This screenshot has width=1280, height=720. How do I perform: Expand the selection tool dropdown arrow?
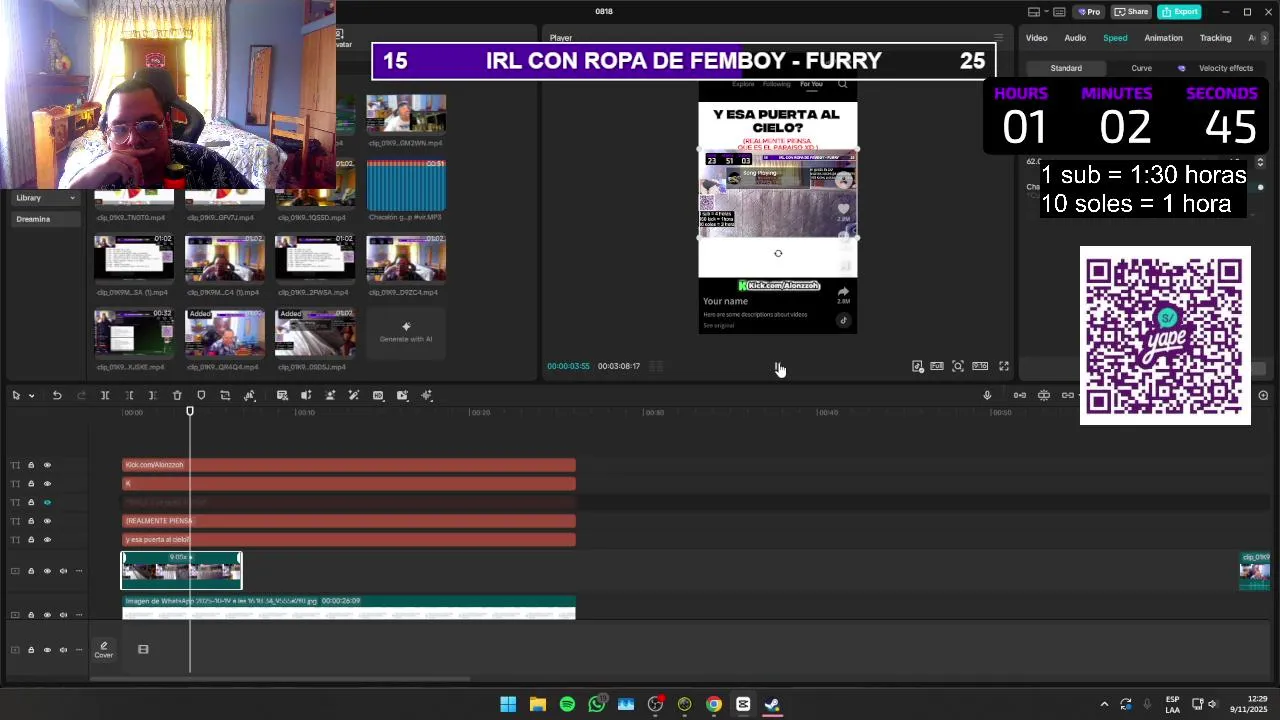pos(31,396)
